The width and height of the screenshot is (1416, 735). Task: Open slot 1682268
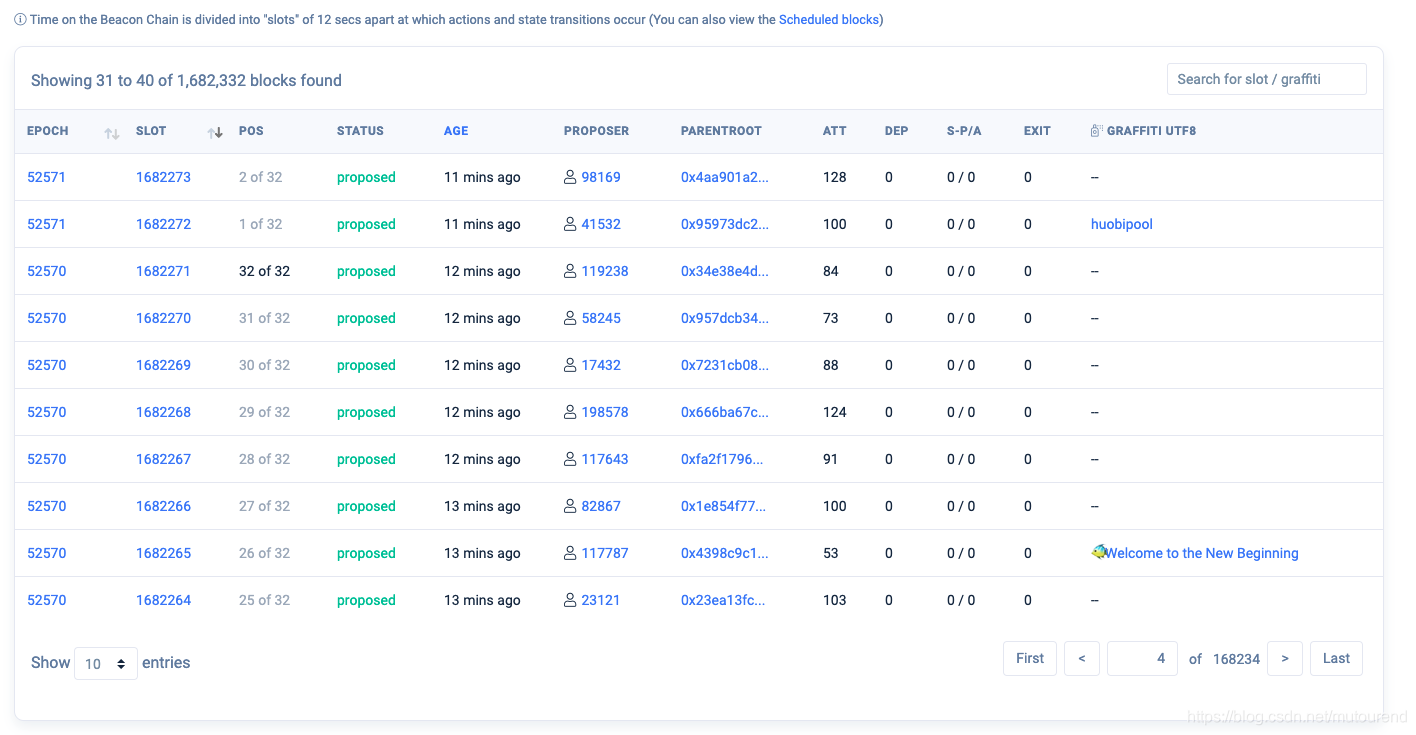pyautogui.click(x=163, y=412)
